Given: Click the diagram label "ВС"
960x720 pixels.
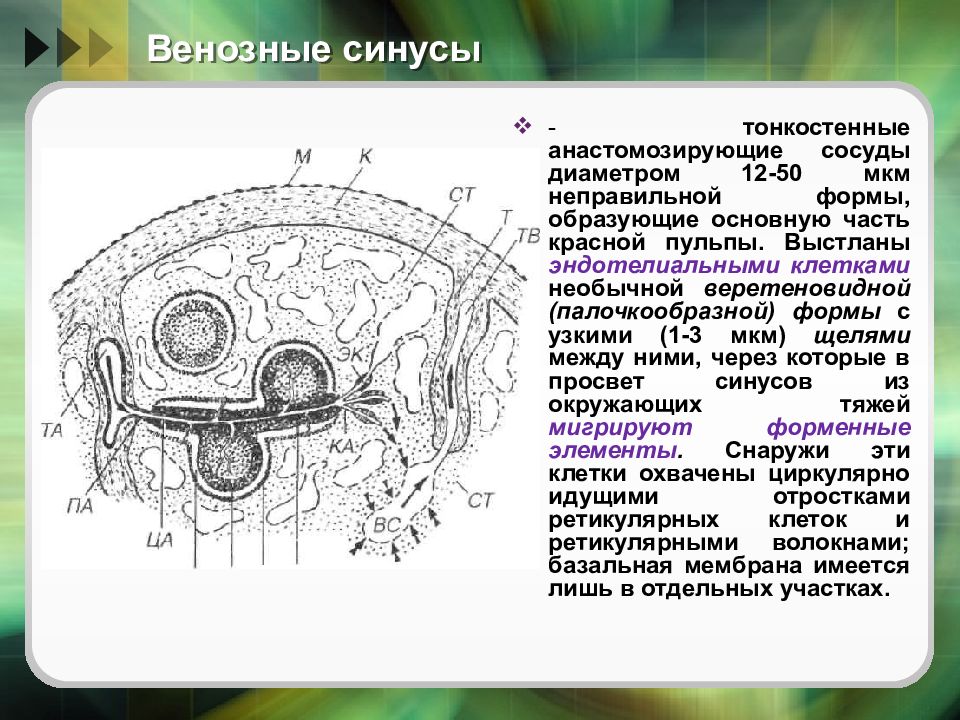Looking at the screenshot, I should click(386, 525).
